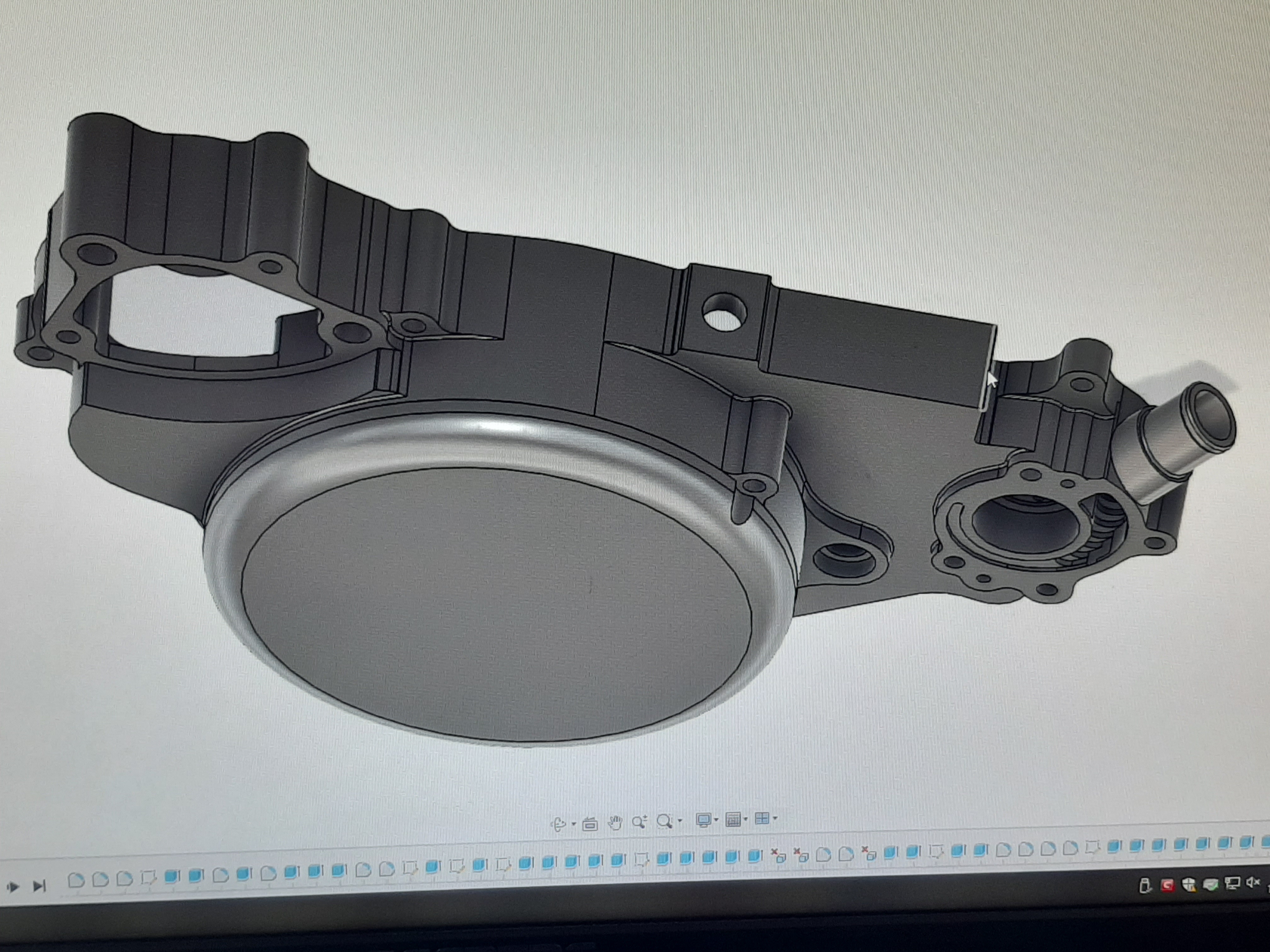
Task: Click the first sketch feature in timeline
Action: pos(148,878)
